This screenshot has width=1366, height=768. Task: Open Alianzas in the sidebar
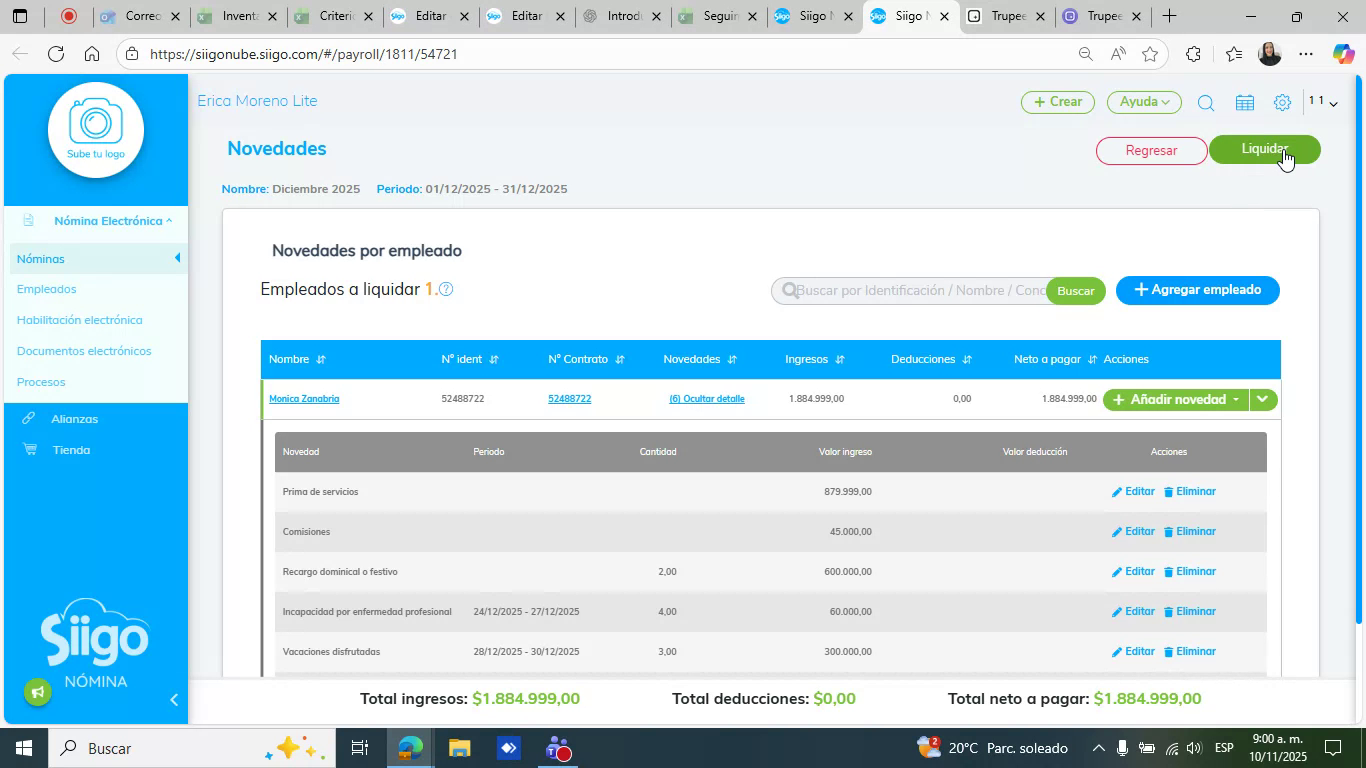click(74, 419)
